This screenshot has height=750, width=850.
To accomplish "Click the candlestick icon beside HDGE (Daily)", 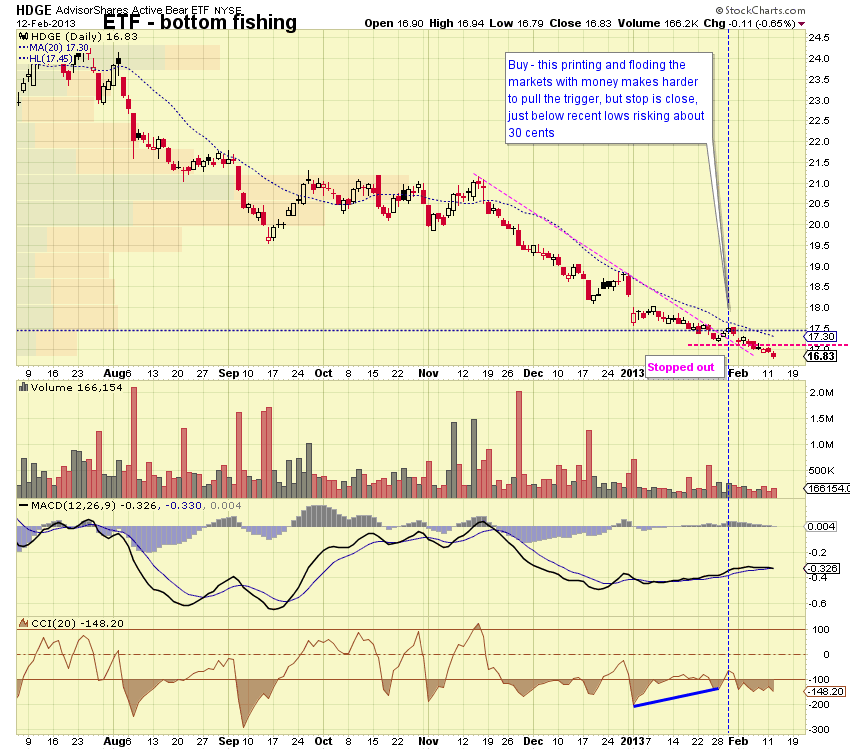I will pyautogui.click(x=21, y=35).
